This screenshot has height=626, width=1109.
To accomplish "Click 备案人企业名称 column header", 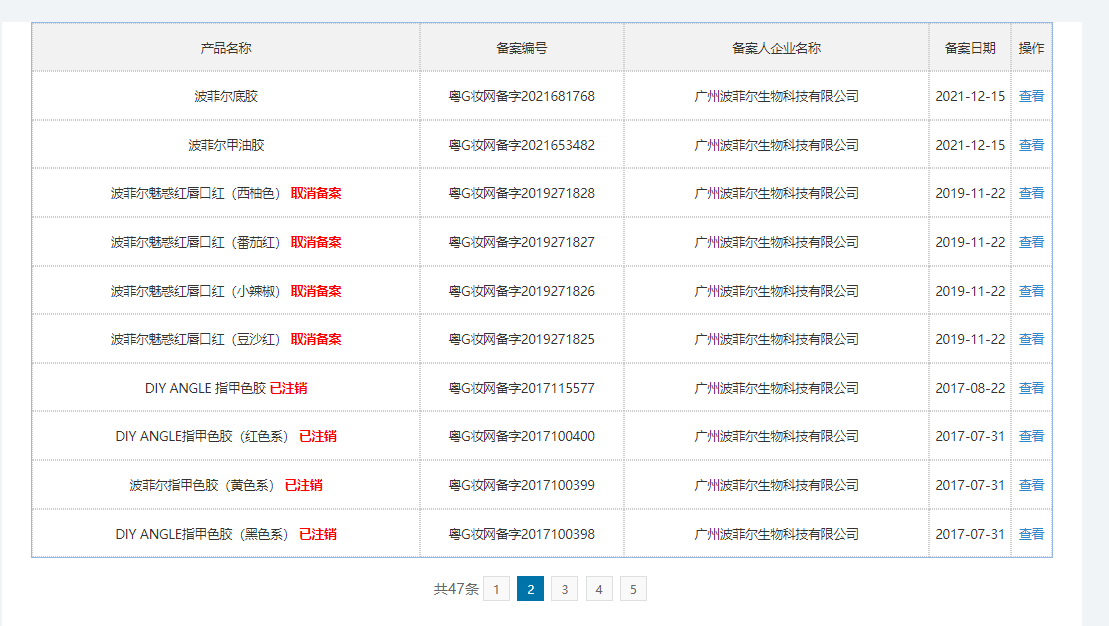I will [x=776, y=48].
